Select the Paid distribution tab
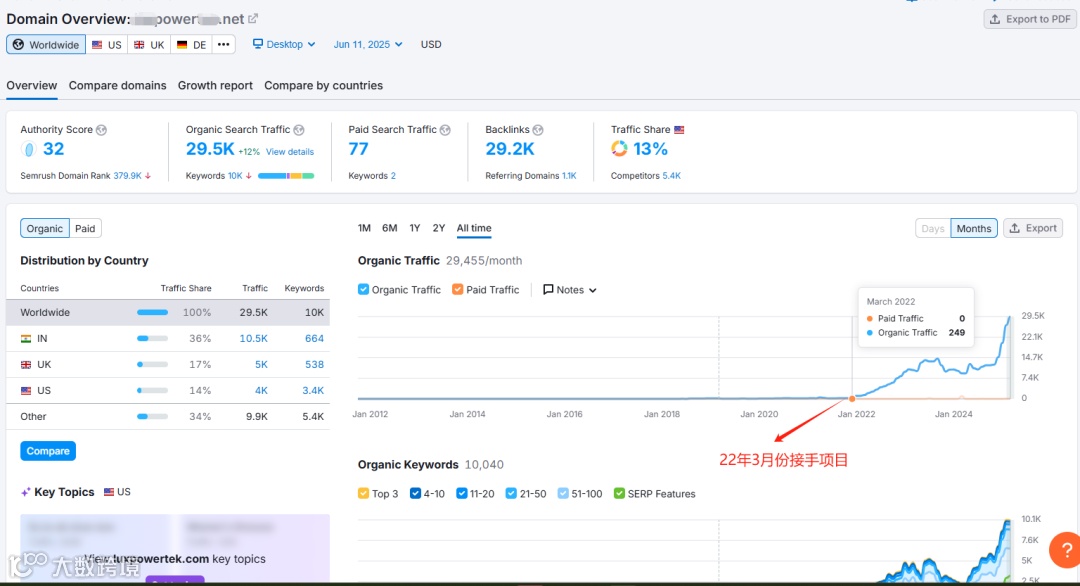 point(85,229)
